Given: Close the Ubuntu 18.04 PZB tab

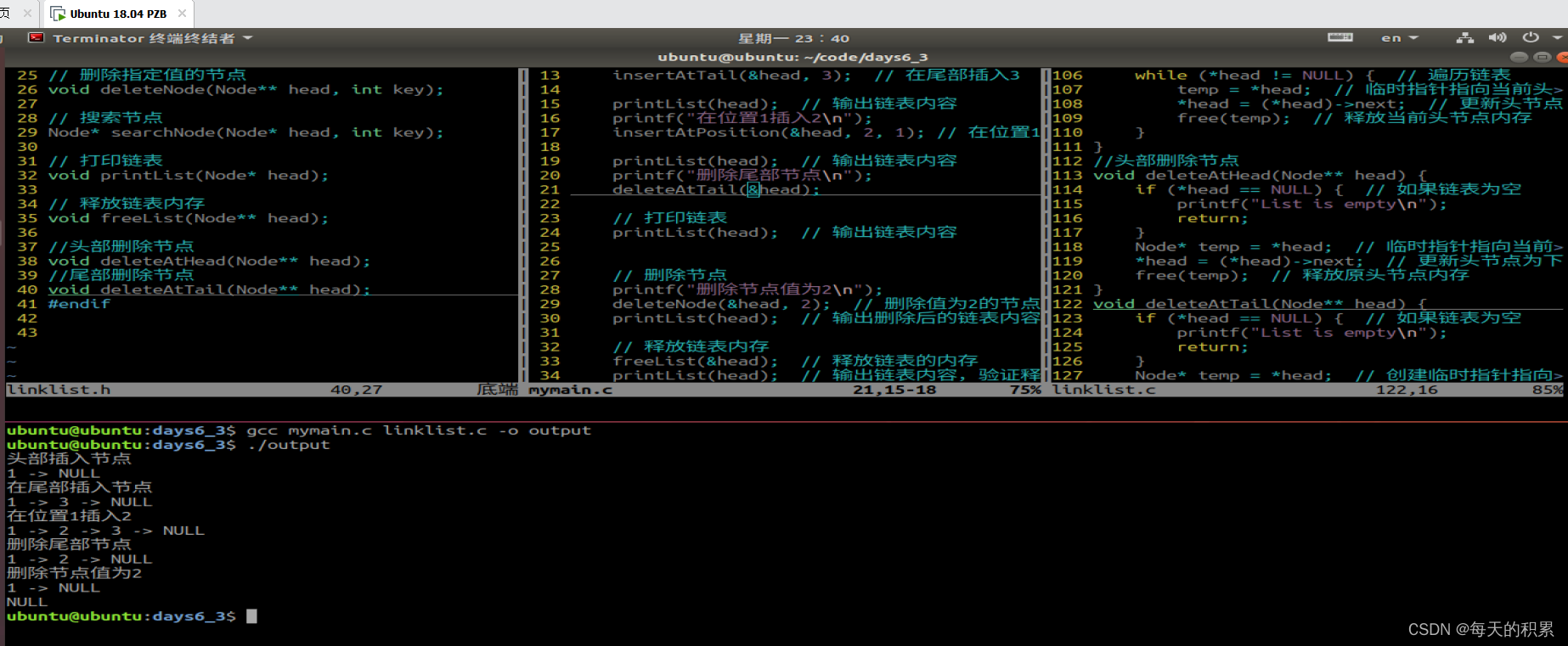Looking at the screenshot, I should pos(182,14).
